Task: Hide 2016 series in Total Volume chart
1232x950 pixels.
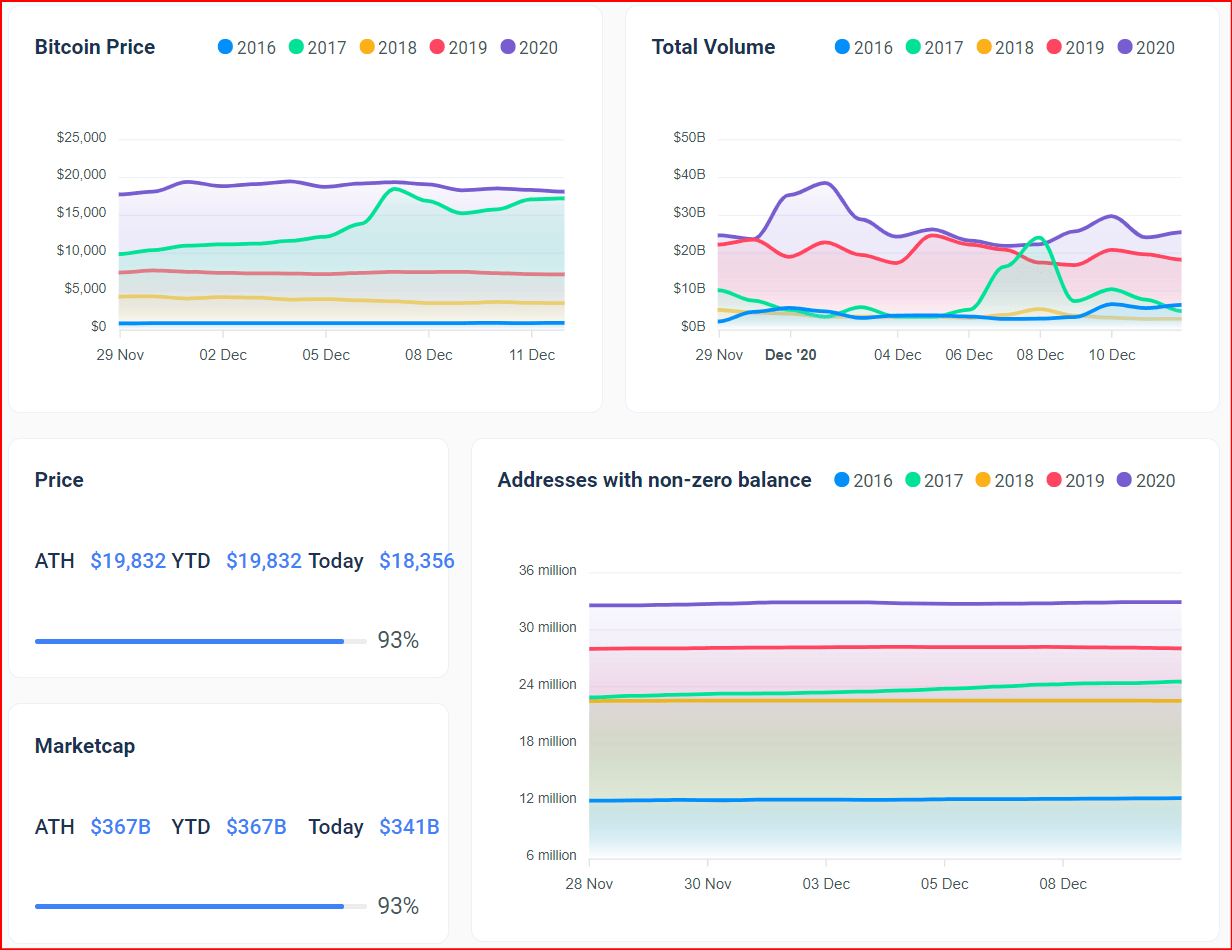Action: point(863,47)
